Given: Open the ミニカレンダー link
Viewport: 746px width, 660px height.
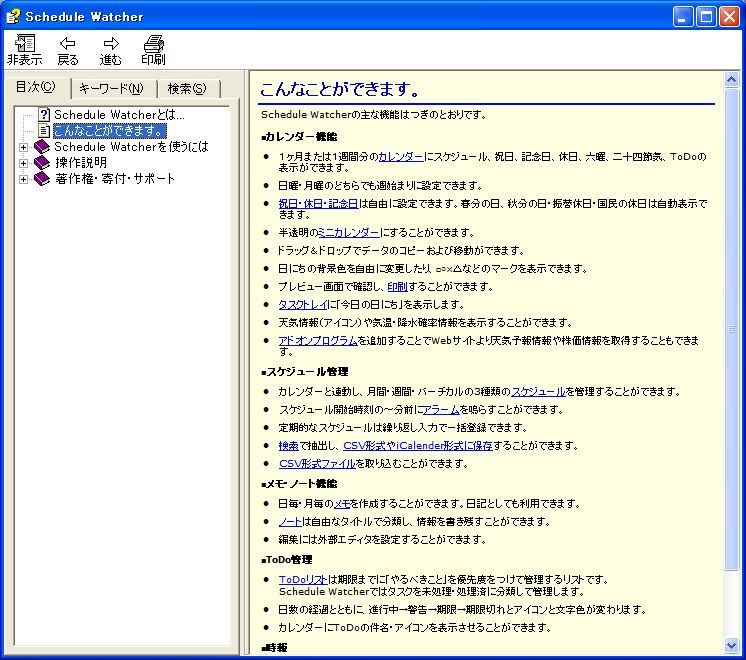Looking at the screenshot, I should (349, 233).
